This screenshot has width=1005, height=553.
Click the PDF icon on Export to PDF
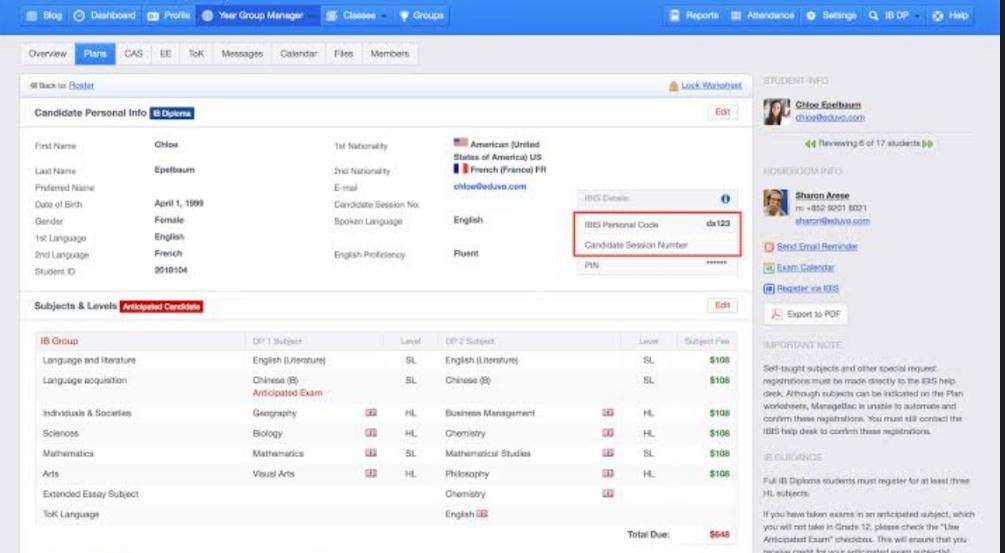pos(777,314)
